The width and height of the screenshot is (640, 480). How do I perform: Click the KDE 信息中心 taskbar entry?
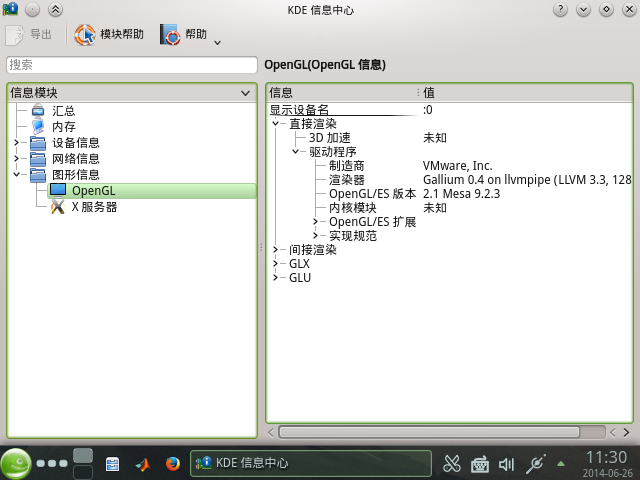[311, 463]
